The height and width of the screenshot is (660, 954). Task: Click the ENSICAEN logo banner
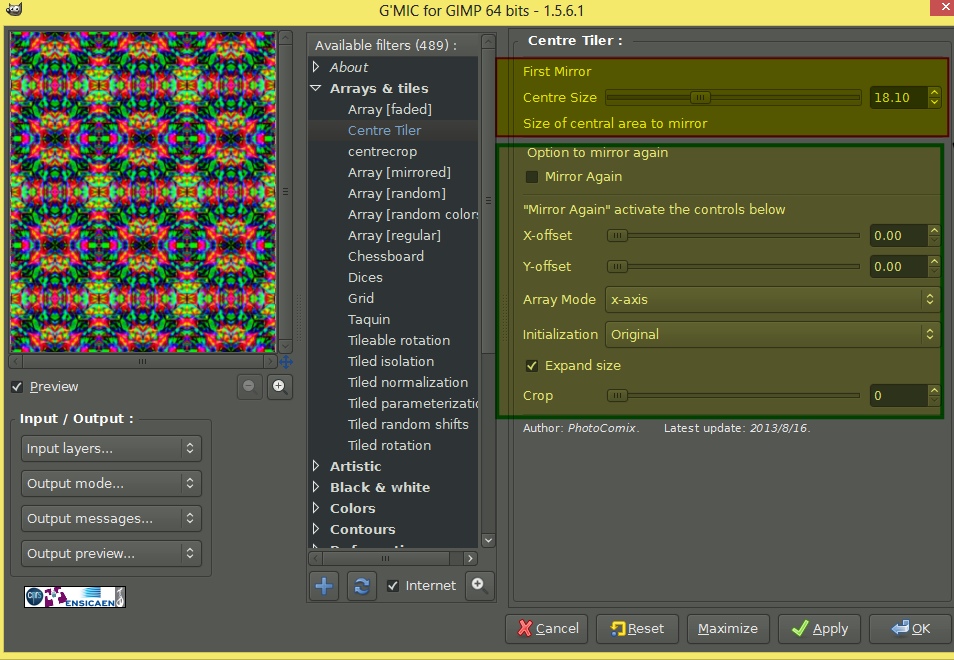click(x=75, y=597)
